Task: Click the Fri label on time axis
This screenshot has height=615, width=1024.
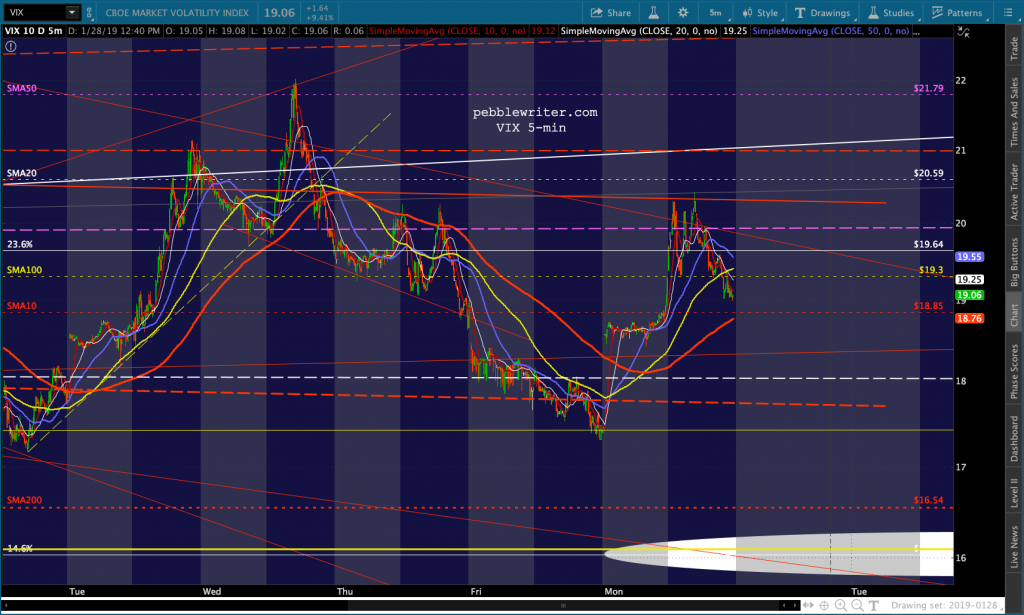Action: click(476, 591)
